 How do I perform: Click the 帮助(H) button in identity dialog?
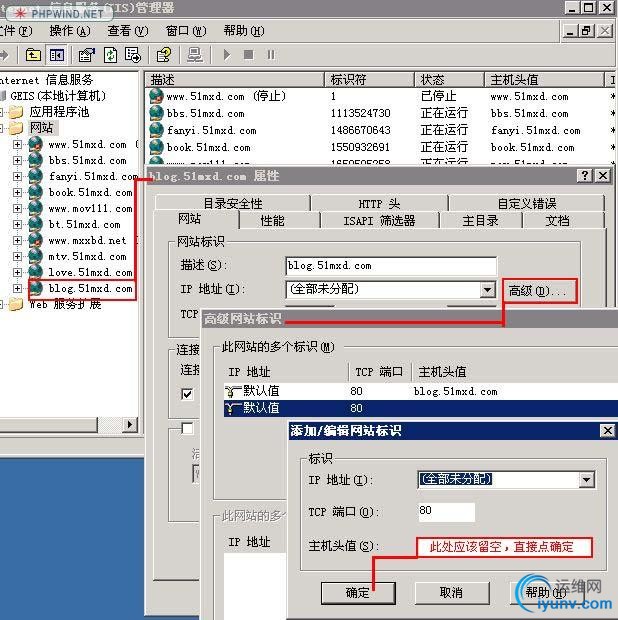point(546,592)
